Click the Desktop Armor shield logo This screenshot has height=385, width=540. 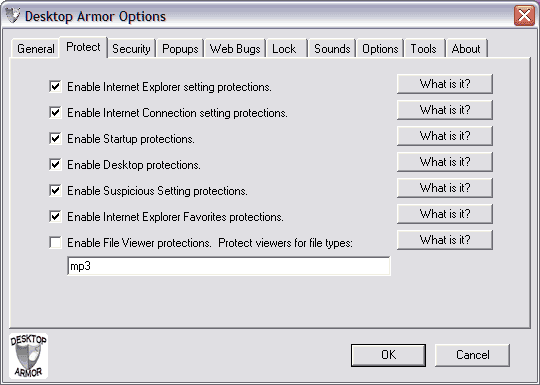point(29,356)
